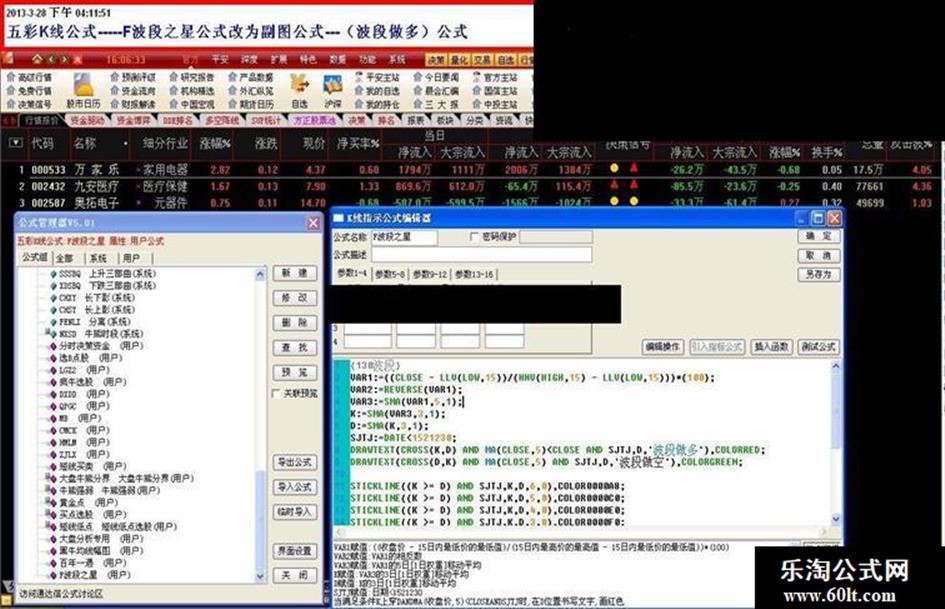Open the 系统 menu in the top bar
Screen dimensions: 945x609
pos(397,60)
